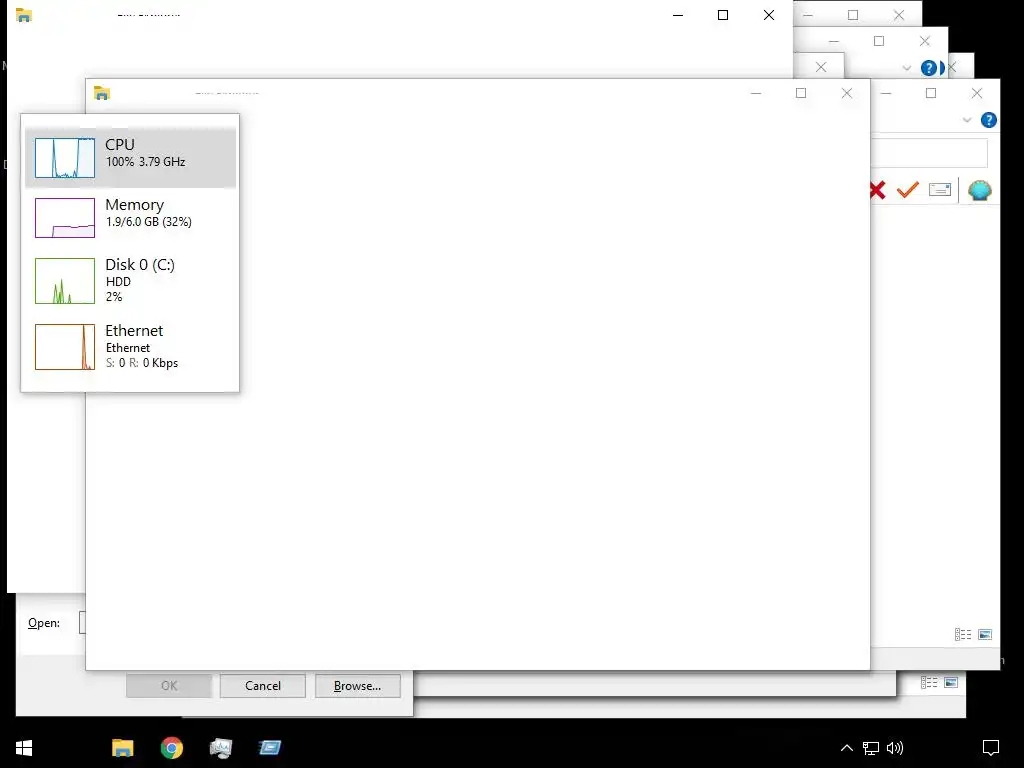The image size is (1024, 768).
Task: Select the CPU item in Task Manager summary
Action: point(130,157)
